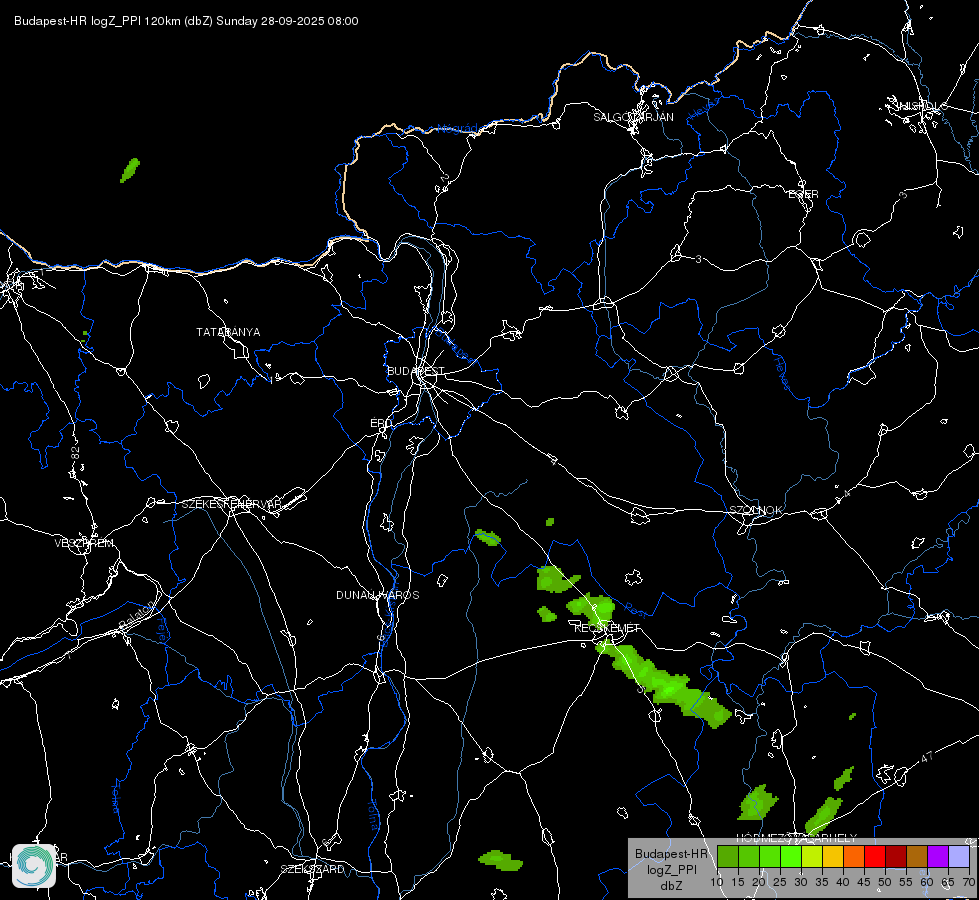Click the DUNAUJVAROS city label
Viewport: 979px width, 900px height.
tap(378, 595)
